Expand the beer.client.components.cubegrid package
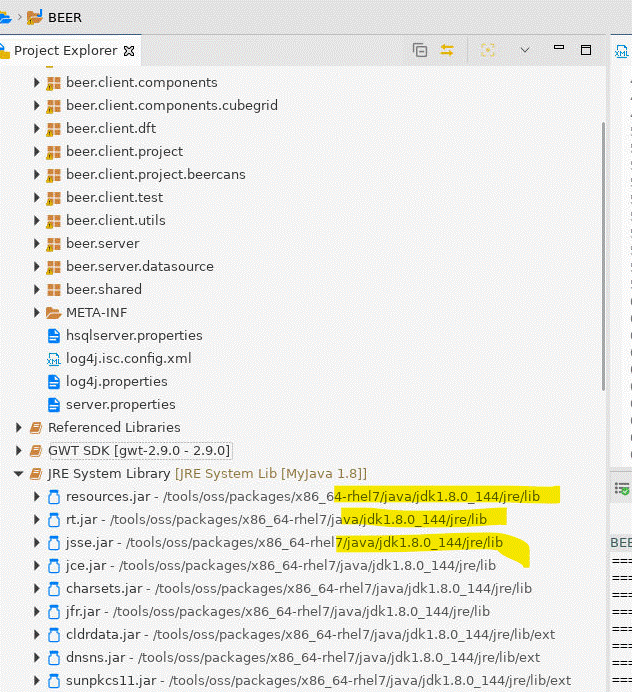This screenshot has width=632, height=692. tap(37, 105)
